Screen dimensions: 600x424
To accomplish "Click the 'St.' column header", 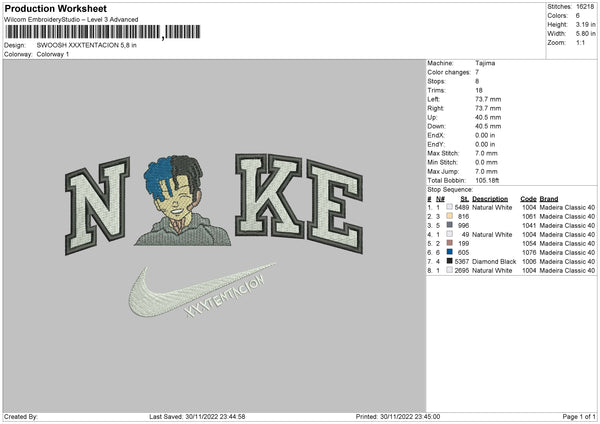I will (x=465, y=199).
